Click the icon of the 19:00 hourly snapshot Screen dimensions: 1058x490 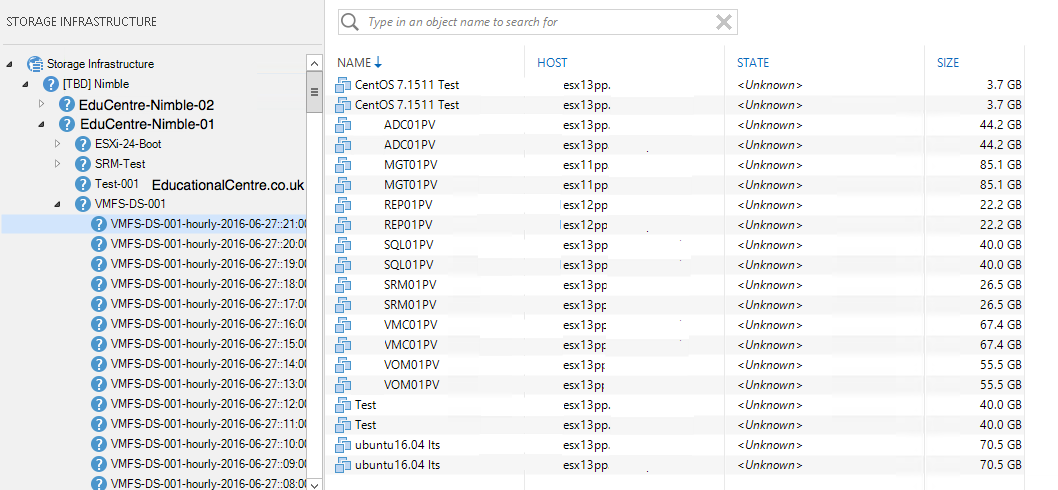(99, 264)
